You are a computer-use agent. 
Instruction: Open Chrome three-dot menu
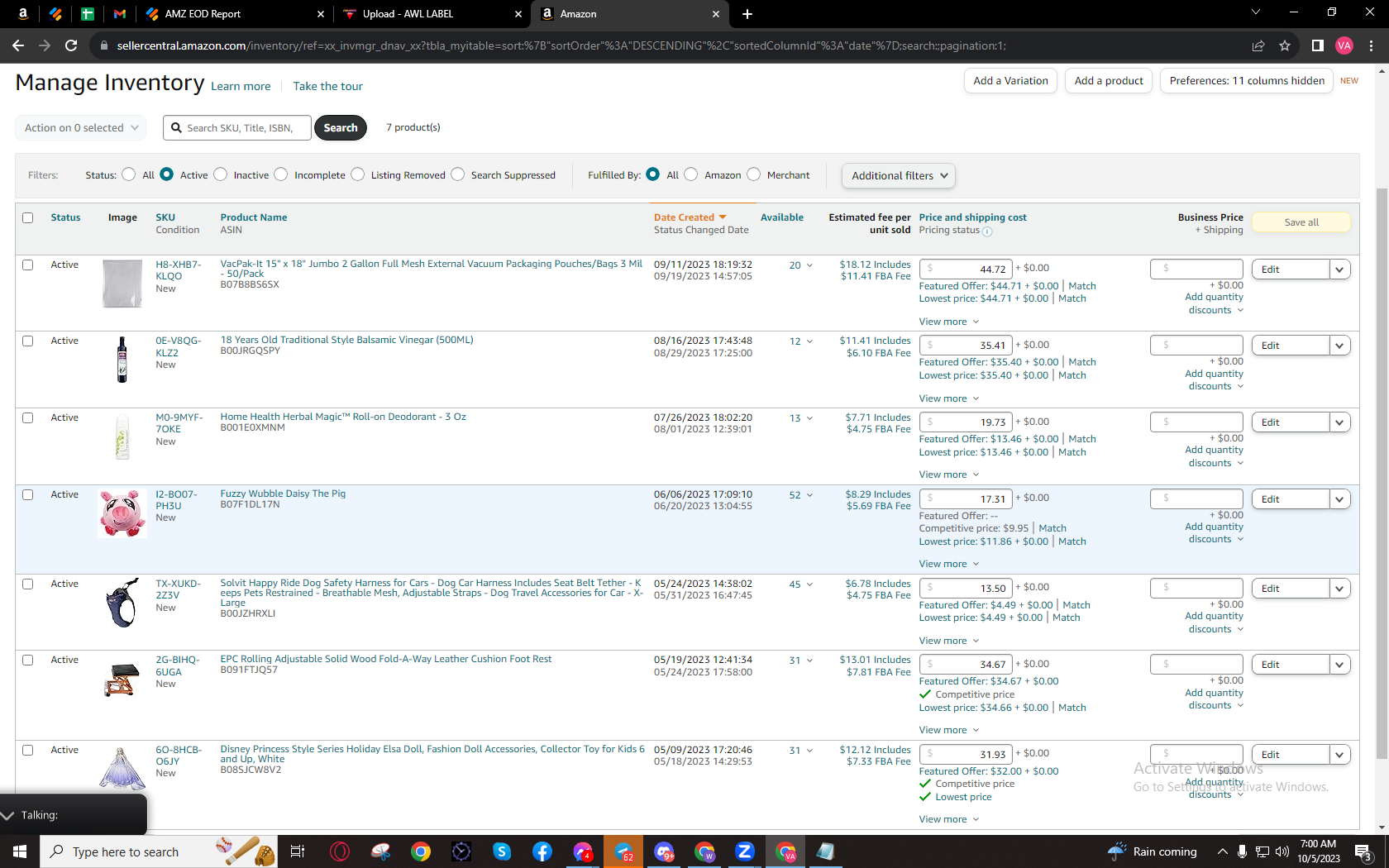pyautogui.click(x=1371, y=45)
